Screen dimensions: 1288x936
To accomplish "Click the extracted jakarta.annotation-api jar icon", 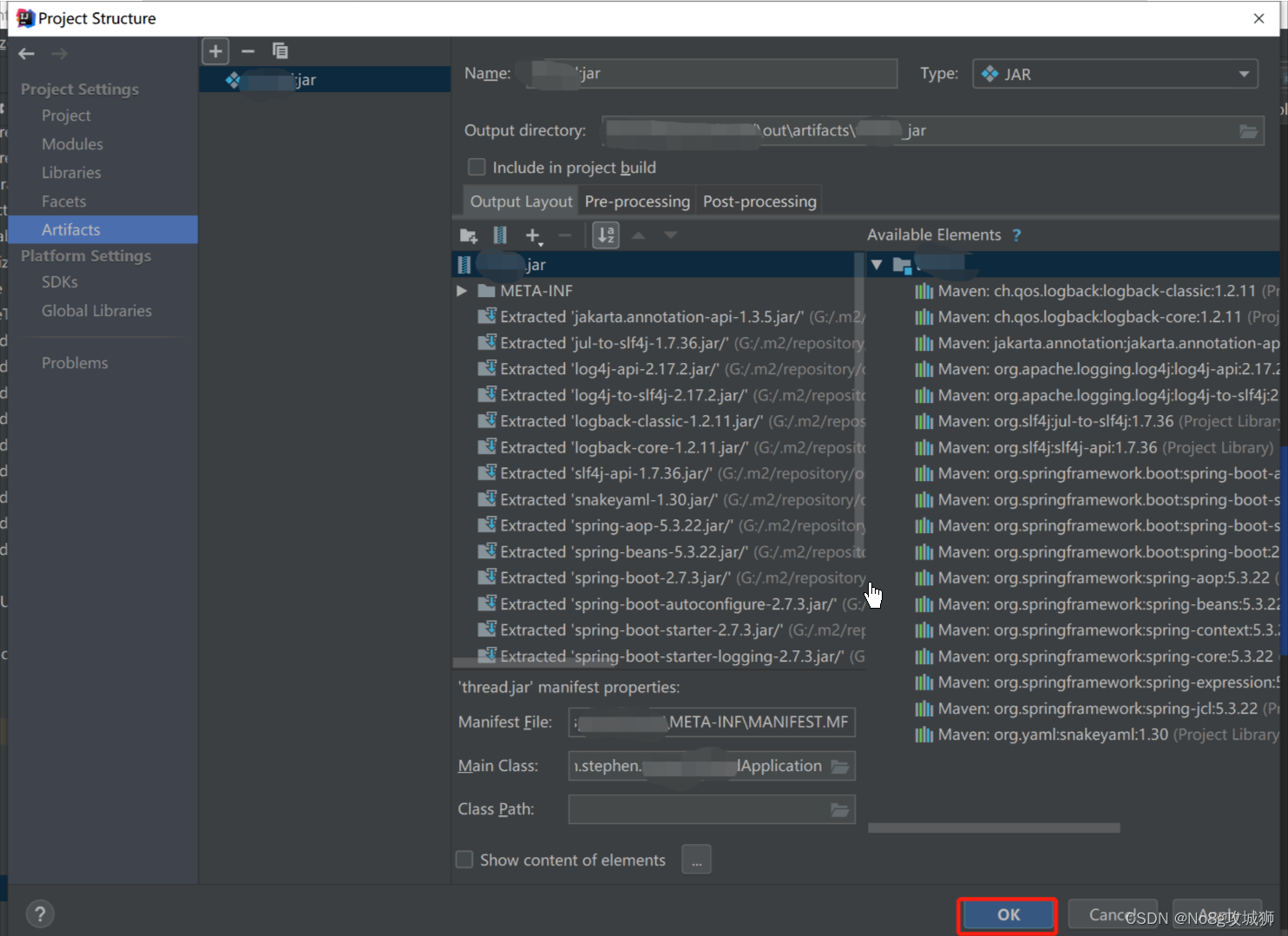I will pos(488,316).
